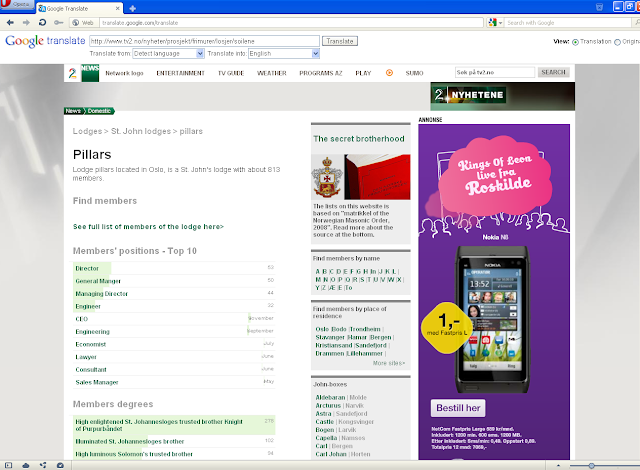
Task: Click the Bestill her ad button
Action: [458, 408]
